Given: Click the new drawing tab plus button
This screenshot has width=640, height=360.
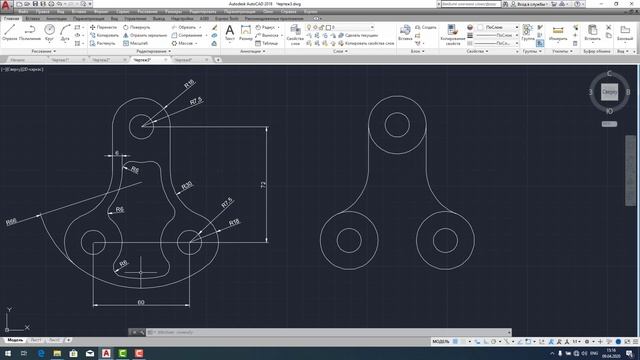Looking at the screenshot, I should (x=218, y=60).
